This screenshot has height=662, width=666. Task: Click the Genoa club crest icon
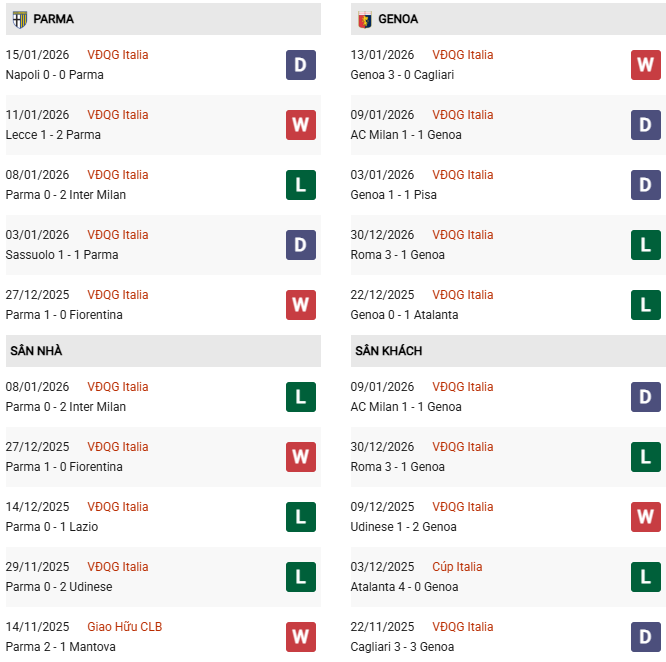pos(364,19)
